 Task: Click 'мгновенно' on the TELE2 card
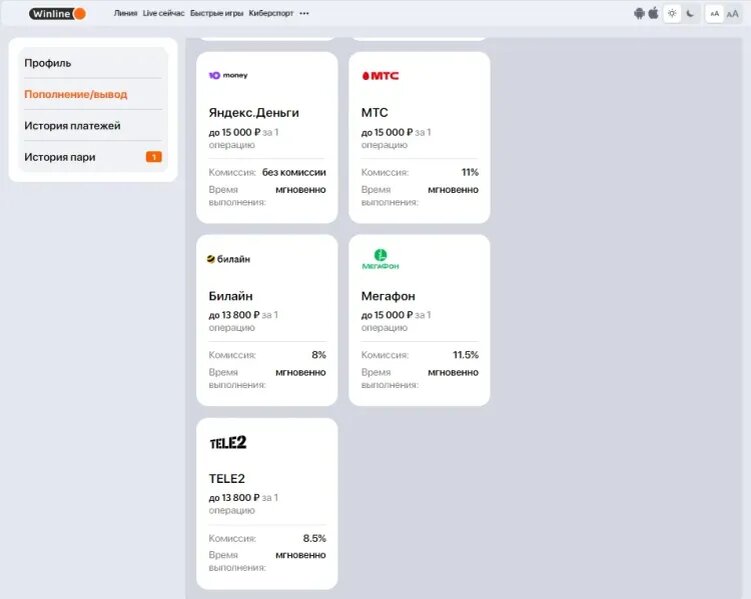(301, 555)
